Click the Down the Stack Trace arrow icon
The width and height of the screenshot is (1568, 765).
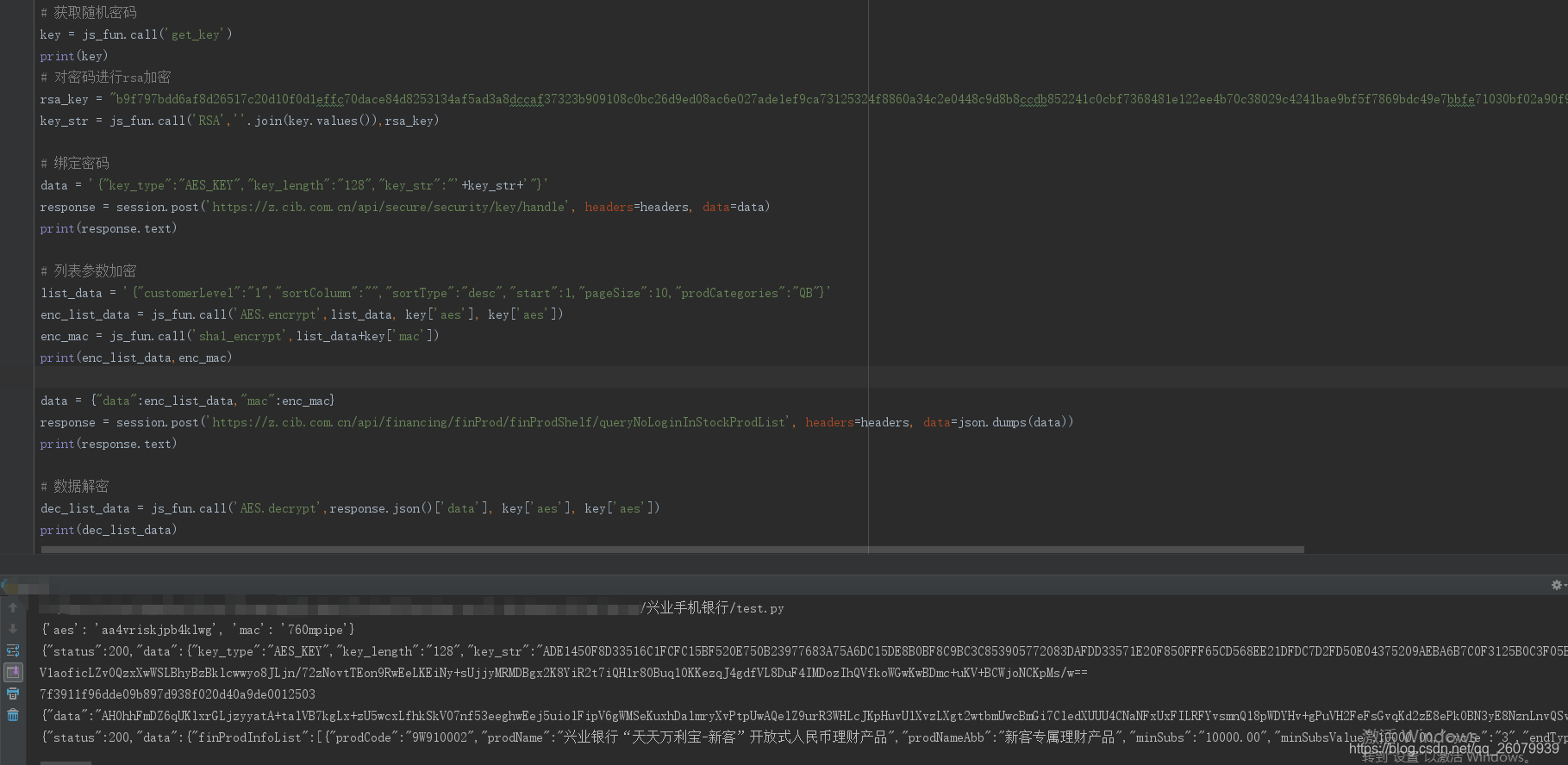[x=13, y=629]
